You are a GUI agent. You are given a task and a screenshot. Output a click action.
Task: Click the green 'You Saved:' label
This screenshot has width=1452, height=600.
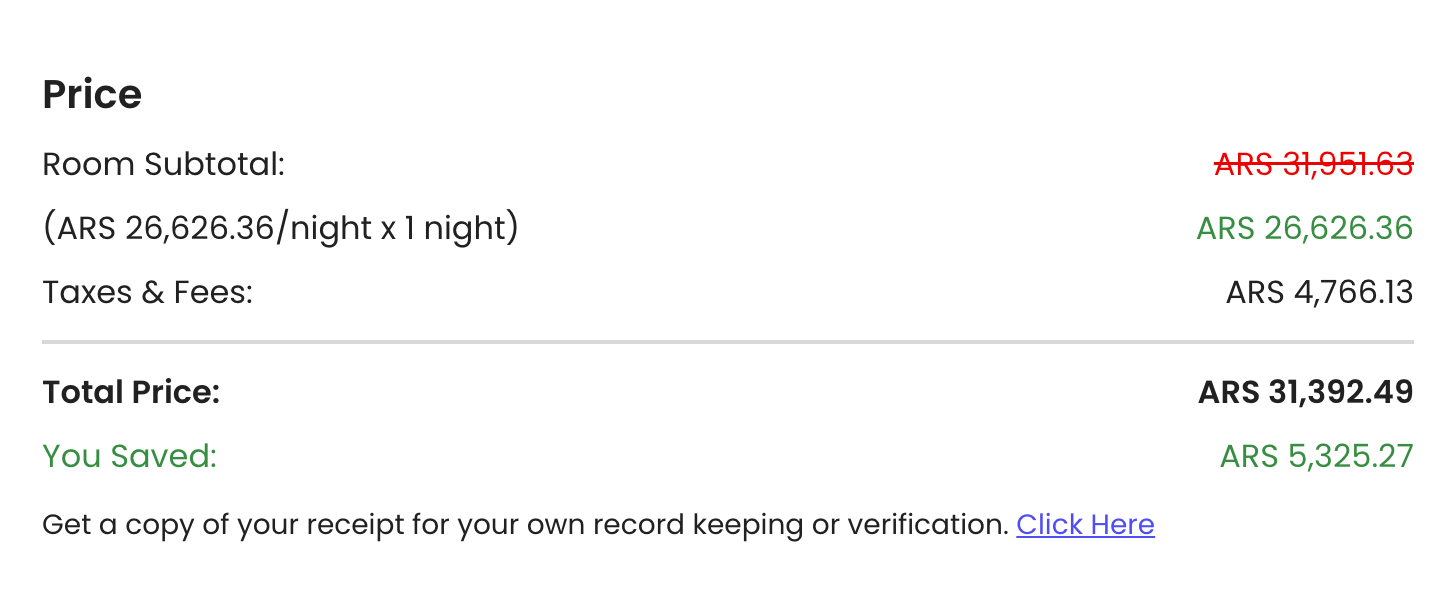(x=129, y=456)
